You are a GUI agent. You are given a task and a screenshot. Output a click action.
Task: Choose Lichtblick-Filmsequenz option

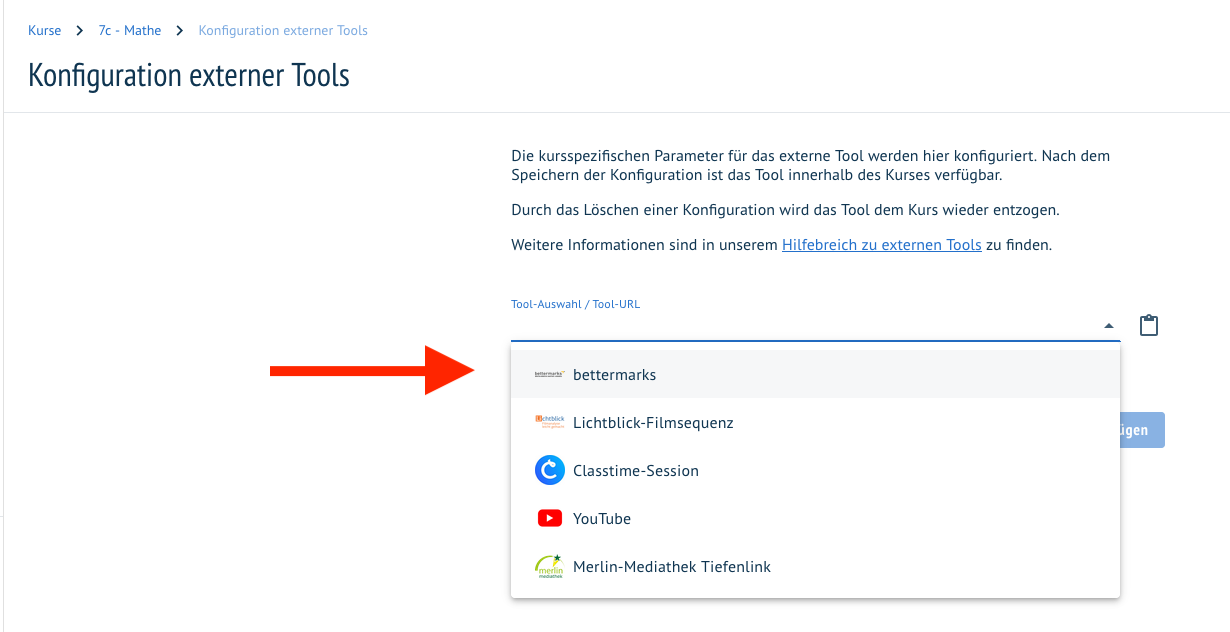pos(816,422)
